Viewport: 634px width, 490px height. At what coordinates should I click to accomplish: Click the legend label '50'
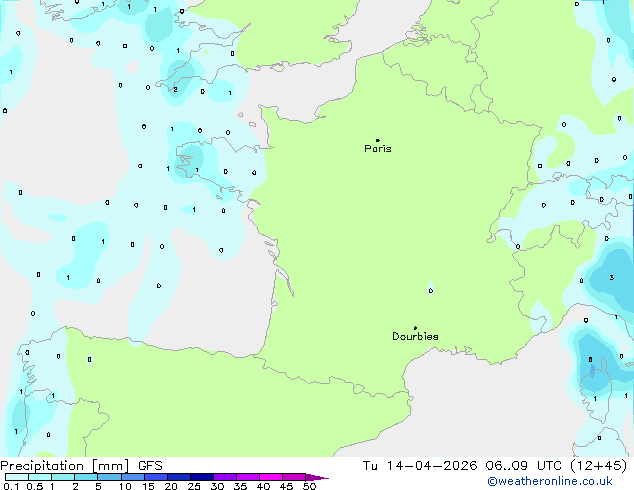tap(310, 486)
